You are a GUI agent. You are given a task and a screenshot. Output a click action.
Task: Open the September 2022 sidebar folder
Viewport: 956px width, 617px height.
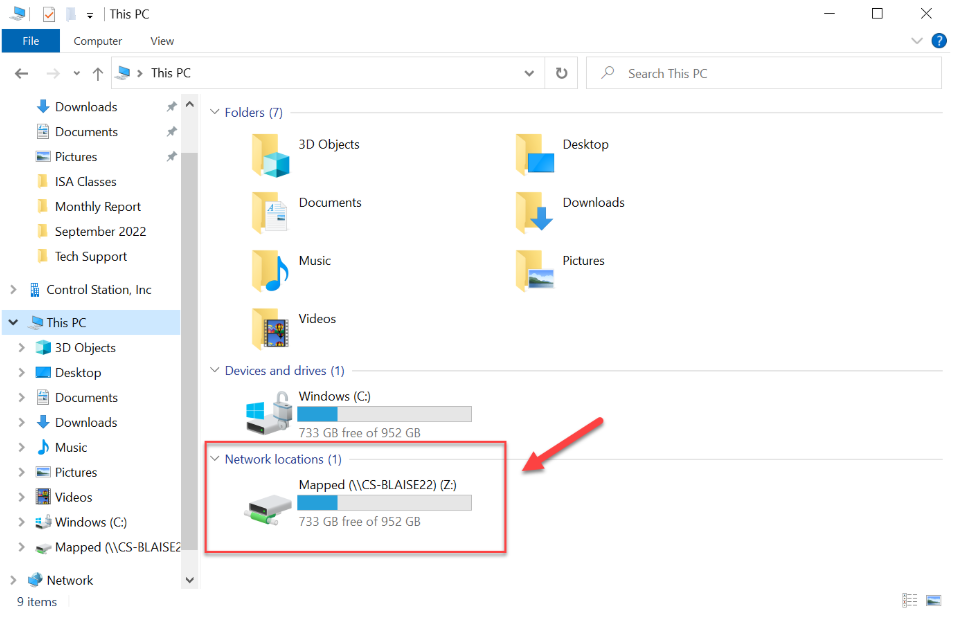(x=100, y=232)
